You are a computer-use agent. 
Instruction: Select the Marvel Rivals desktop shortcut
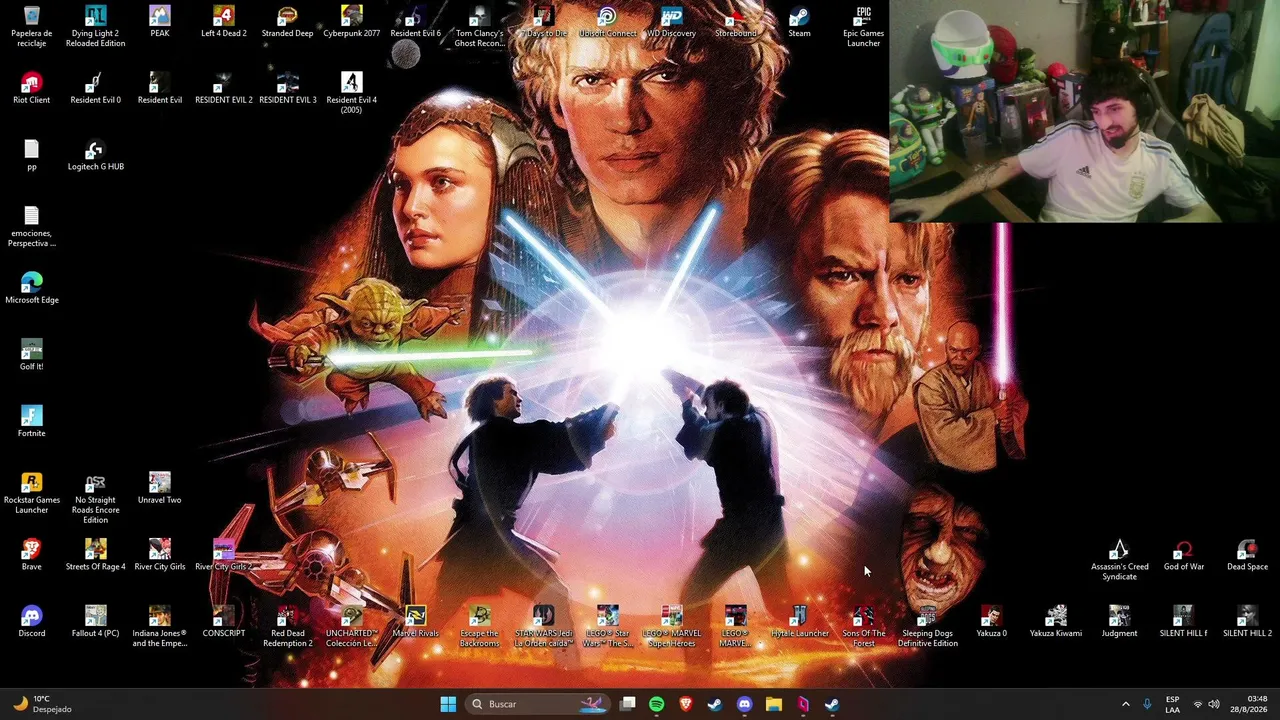point(416,621)
